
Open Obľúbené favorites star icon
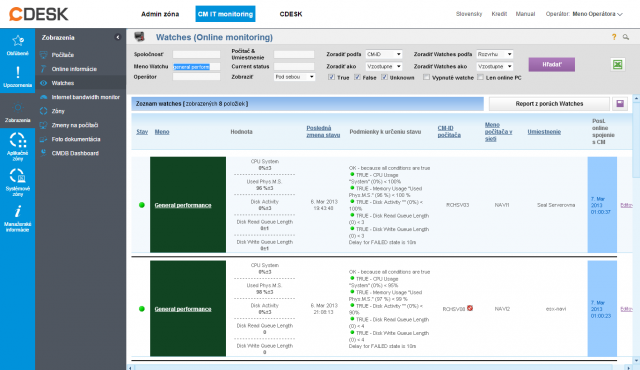[x=18, y=41]
